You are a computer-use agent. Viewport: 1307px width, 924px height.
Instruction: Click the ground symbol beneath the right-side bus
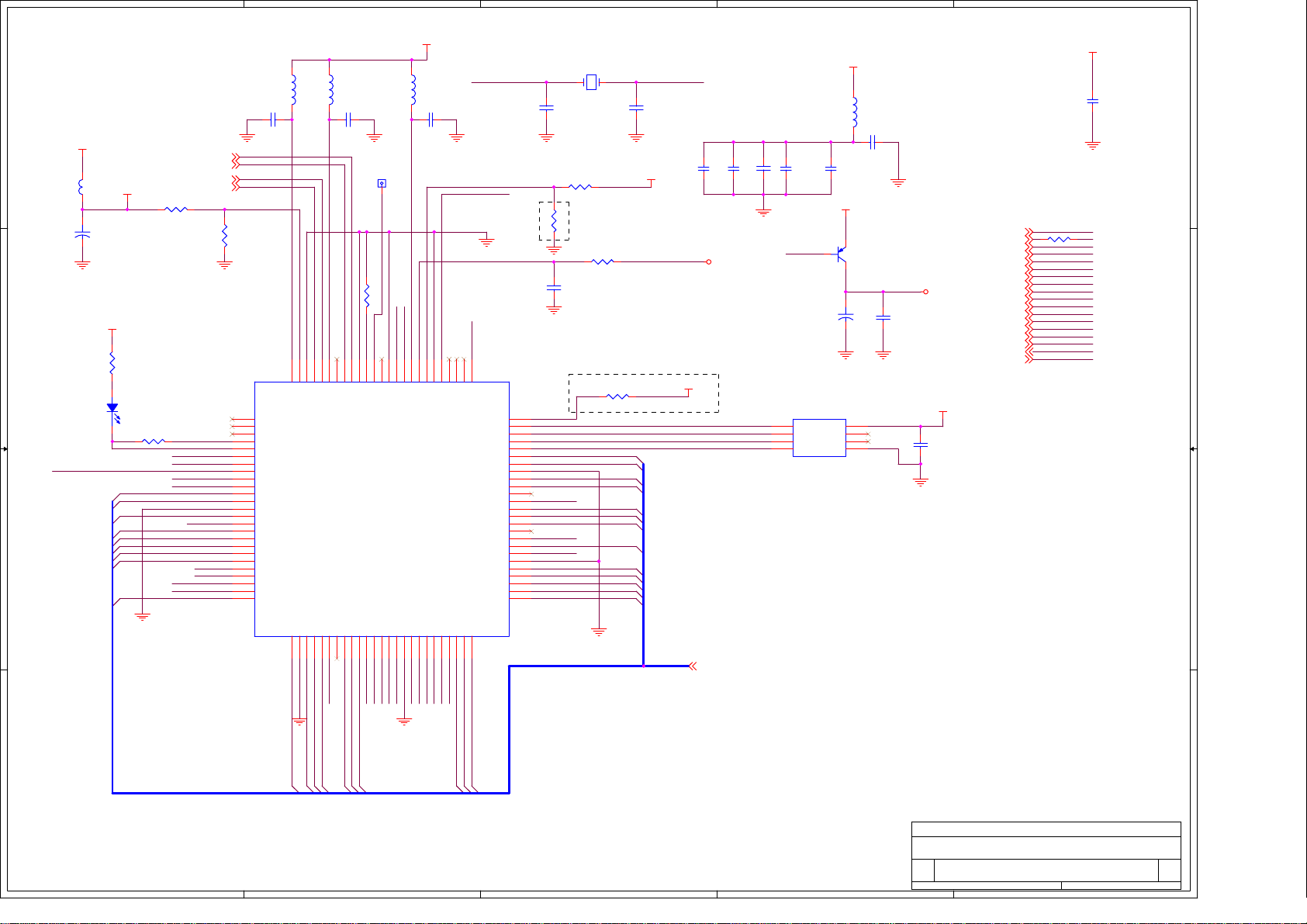click(599, 632)
